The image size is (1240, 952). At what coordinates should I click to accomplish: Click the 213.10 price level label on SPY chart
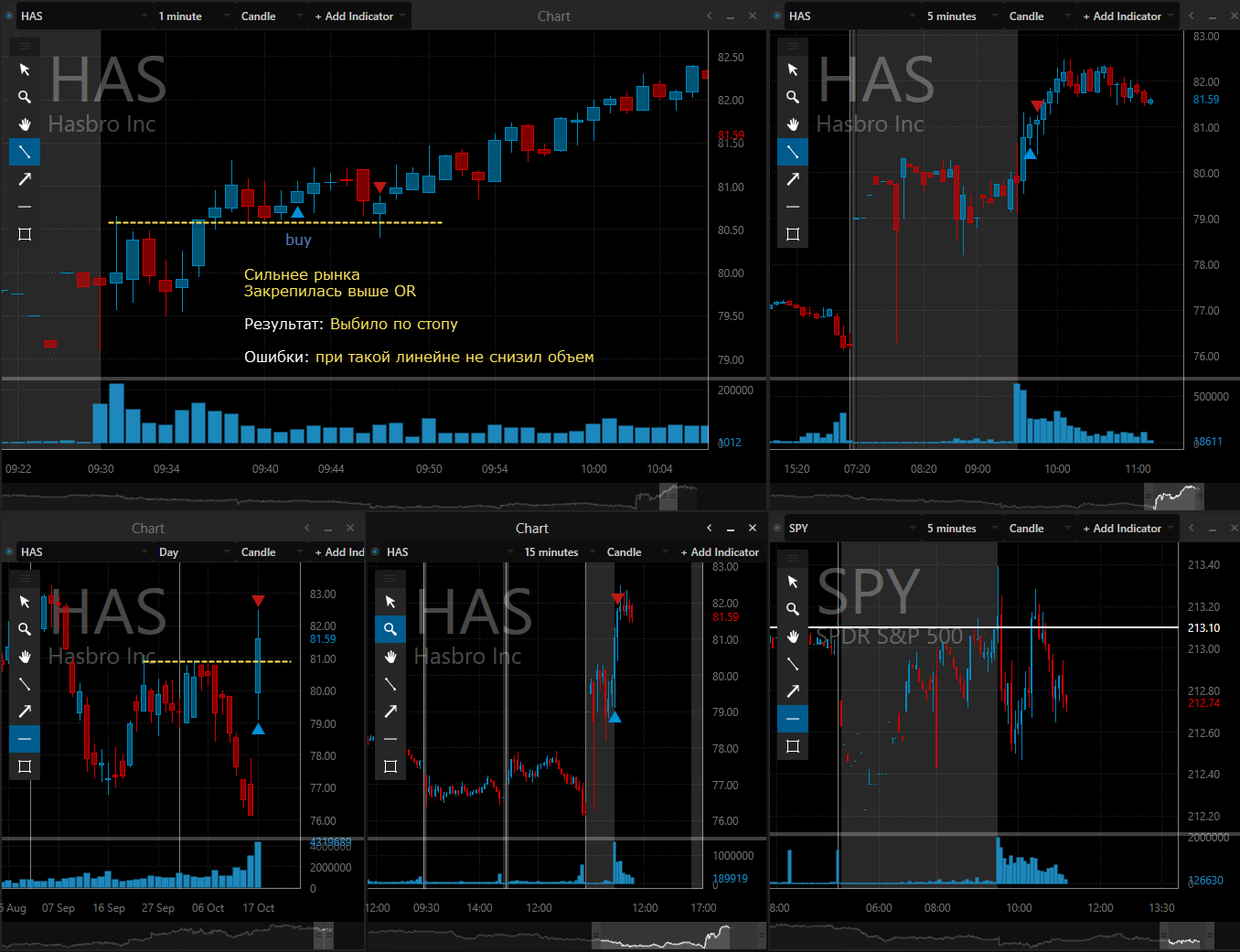coord(1203,628)
